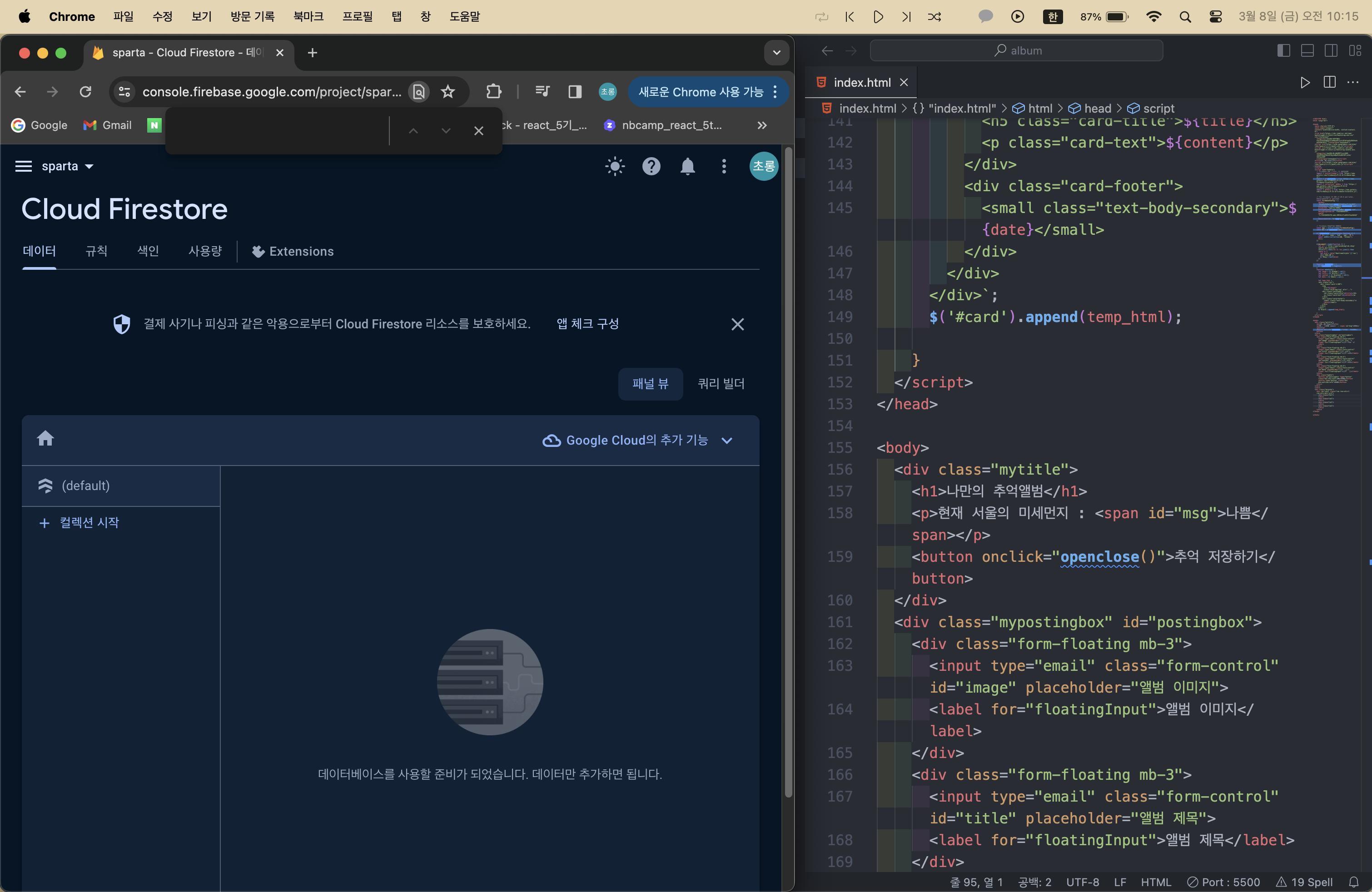Open Firebase more options kebab menu

724,167
